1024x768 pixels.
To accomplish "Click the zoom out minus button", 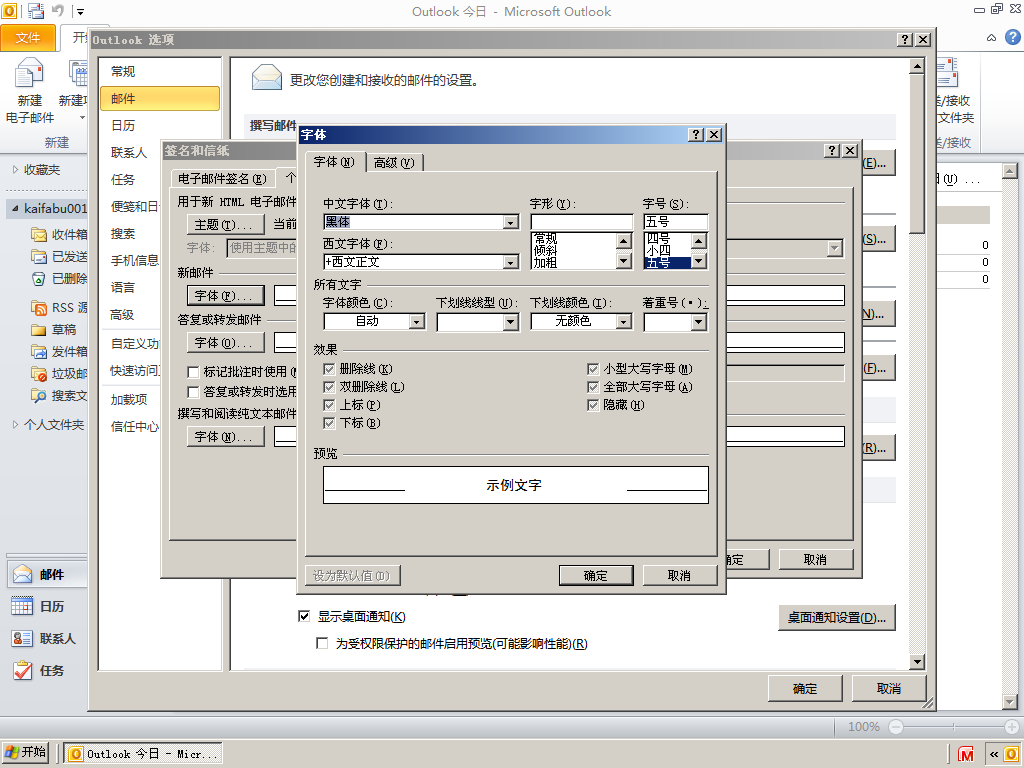I will (896, 727).
